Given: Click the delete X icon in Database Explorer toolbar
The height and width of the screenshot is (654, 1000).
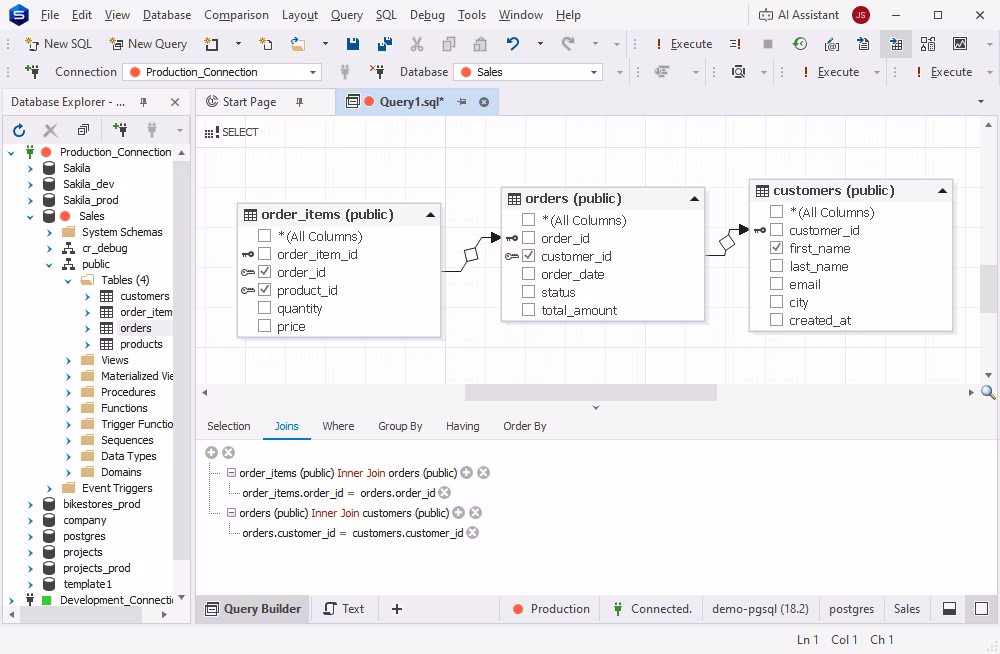Looking at the screenshot, I should click(x=50, y=130).
